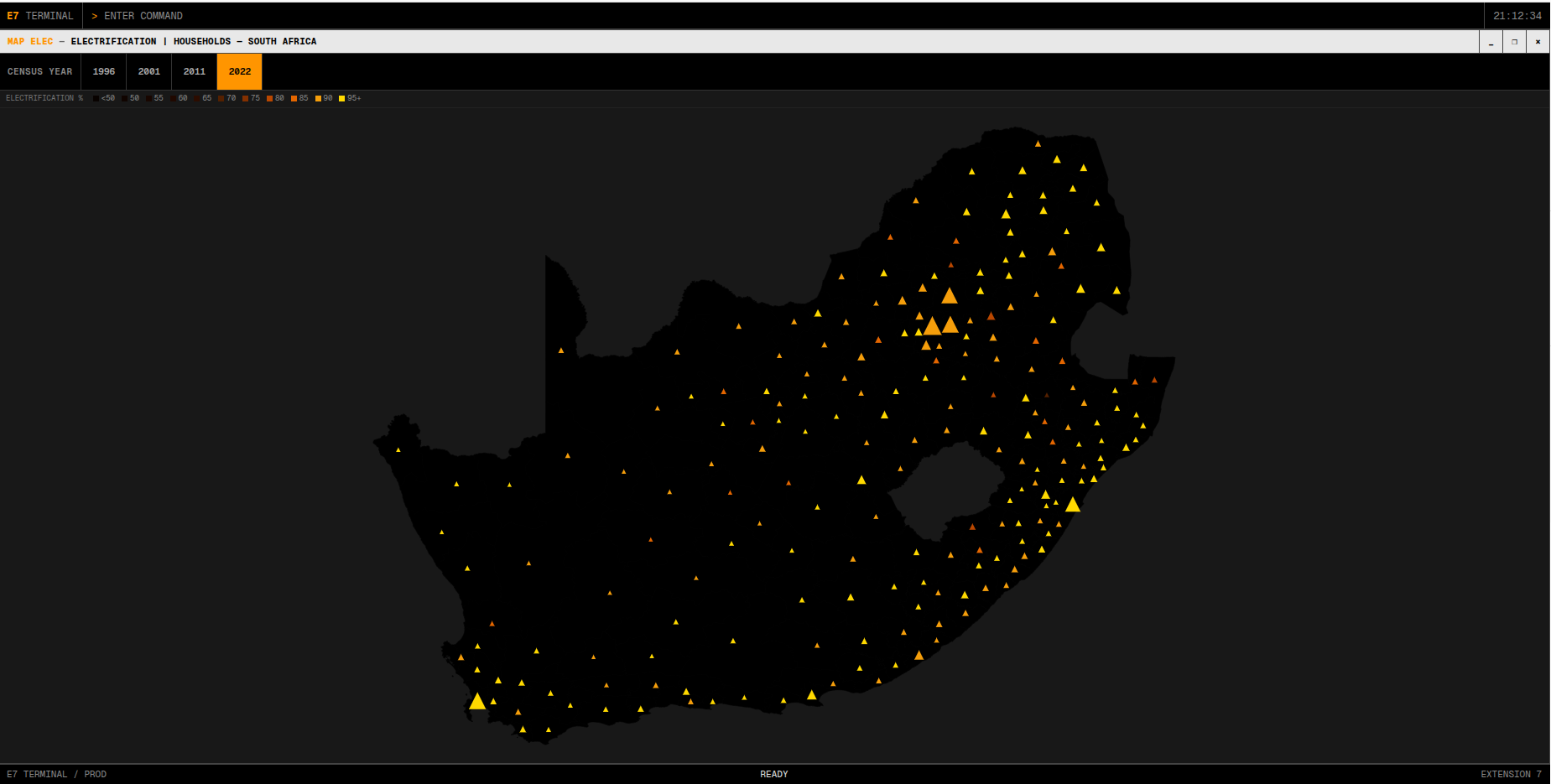This screenshot has height=784, width=1551.
Task: Maximize the MAP ELEC panel window
Action: [x=1514, y=41]
